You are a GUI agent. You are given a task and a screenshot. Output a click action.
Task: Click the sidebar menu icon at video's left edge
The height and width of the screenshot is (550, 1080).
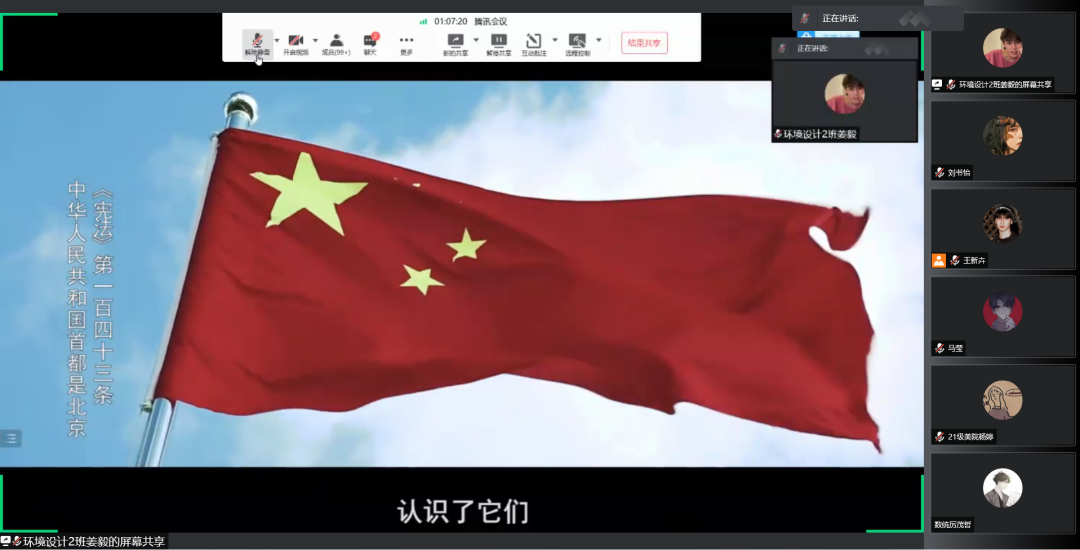11,438
